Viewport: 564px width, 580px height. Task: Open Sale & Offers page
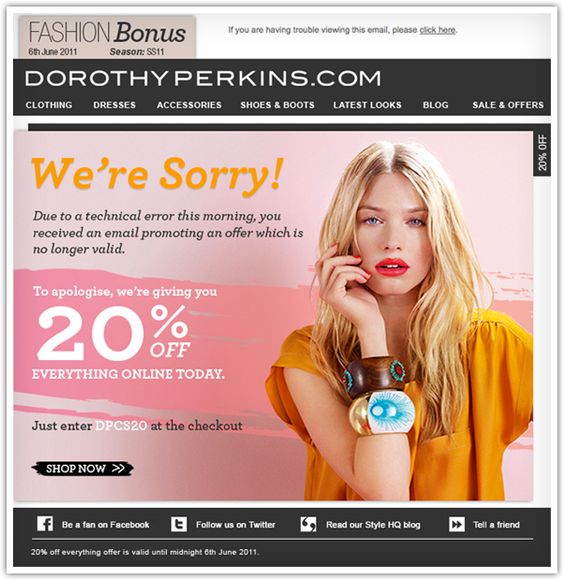tap(508, 105)
